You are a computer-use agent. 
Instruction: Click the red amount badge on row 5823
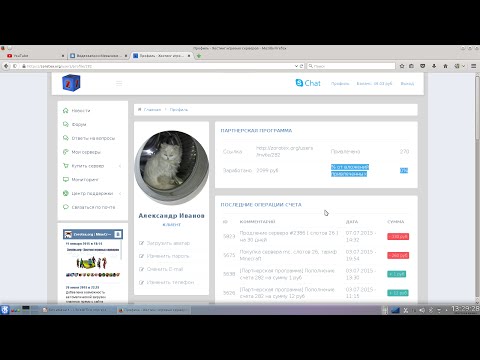tap(398, 236)
